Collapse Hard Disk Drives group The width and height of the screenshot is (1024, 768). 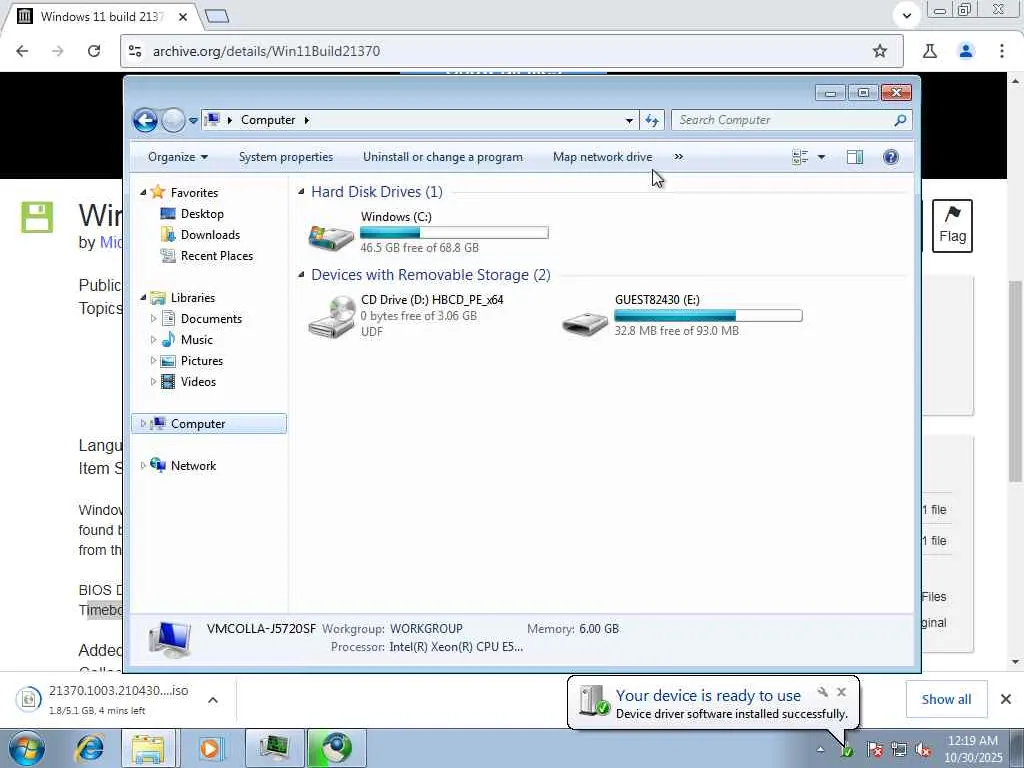301,191
